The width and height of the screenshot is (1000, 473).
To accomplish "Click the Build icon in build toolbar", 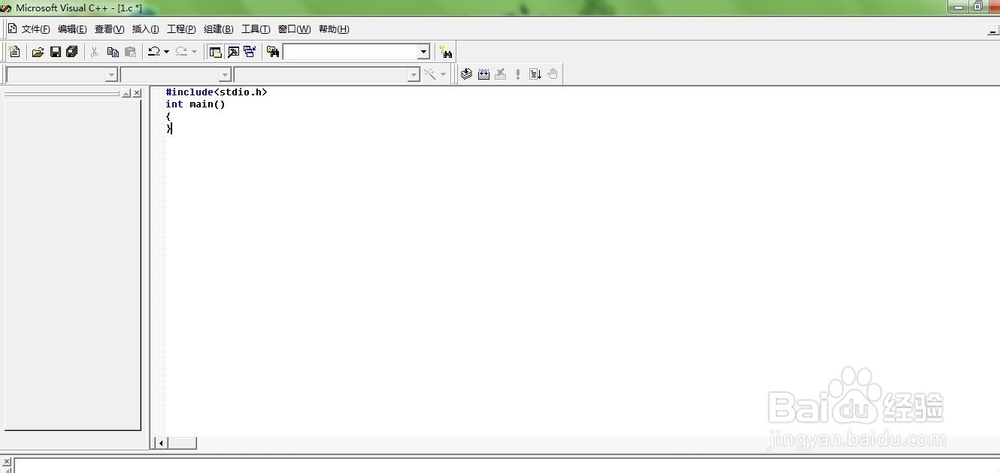I will pos(483,74).
